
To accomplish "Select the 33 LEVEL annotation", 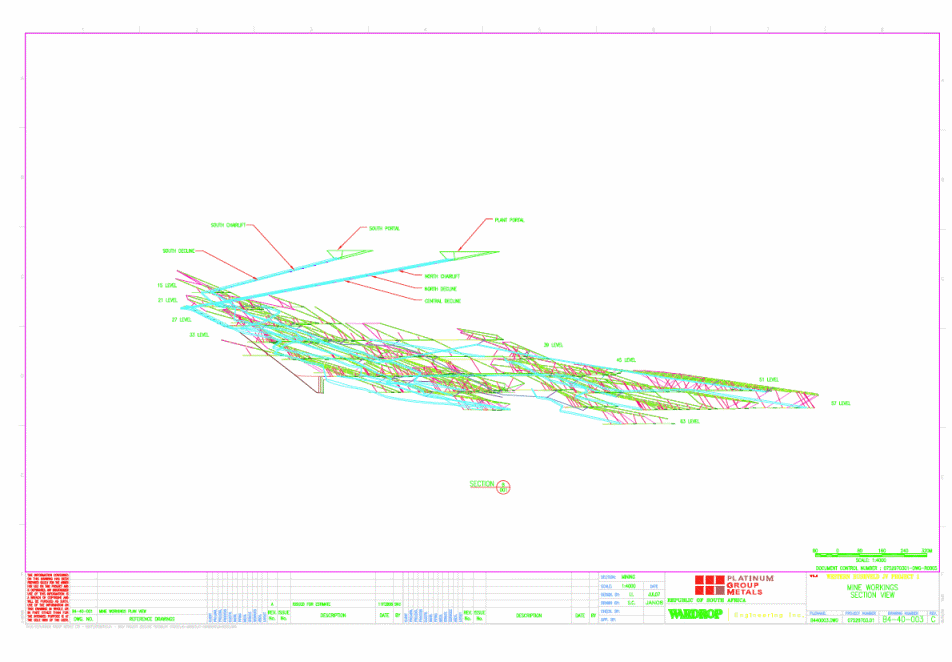I will click(x=199, y=335).
